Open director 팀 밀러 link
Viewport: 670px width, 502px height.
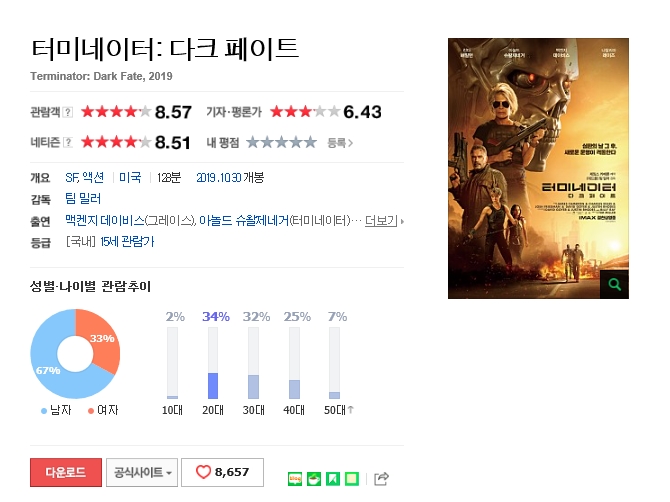coord(83,199)
